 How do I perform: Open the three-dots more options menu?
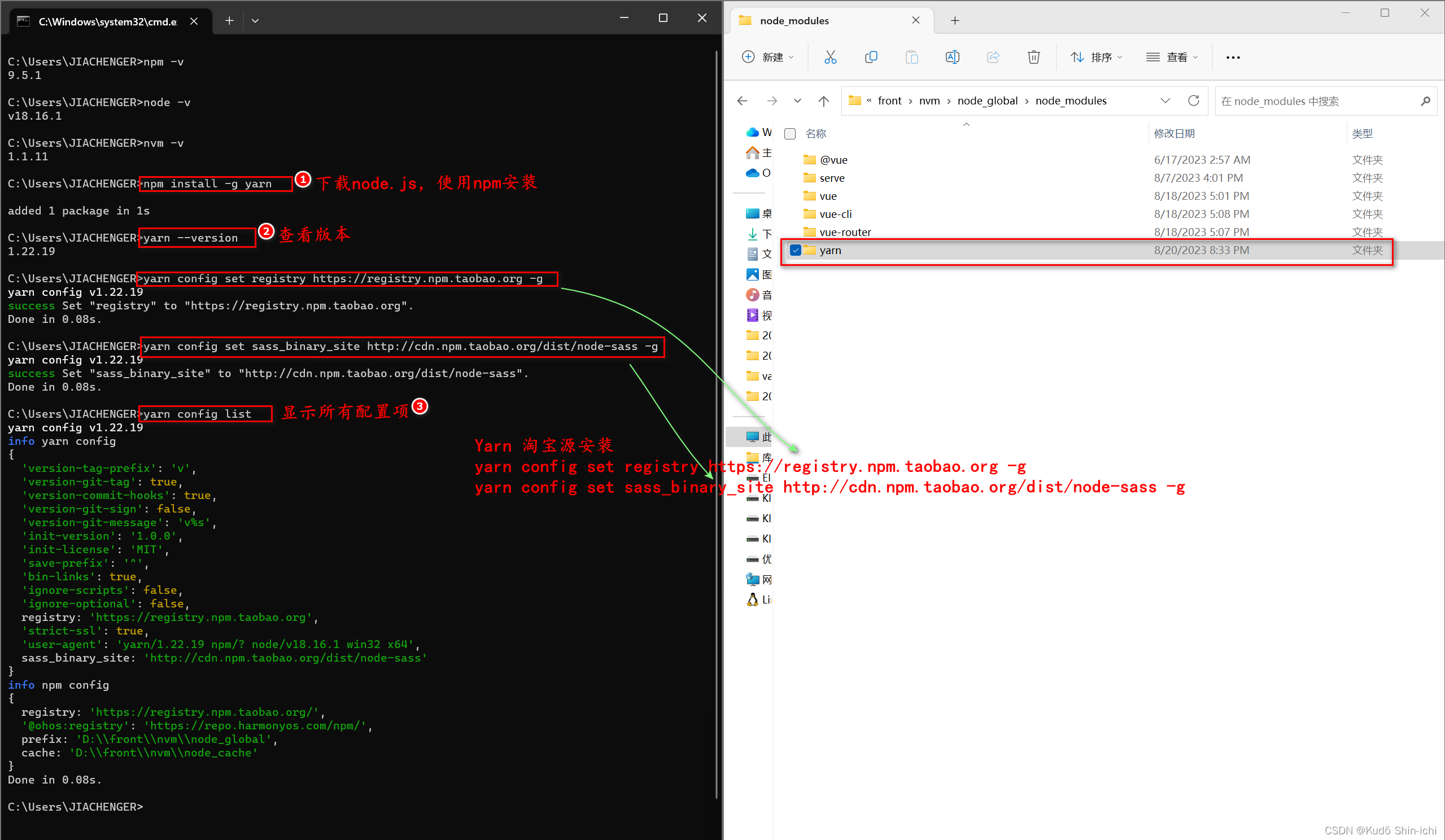1233,58
